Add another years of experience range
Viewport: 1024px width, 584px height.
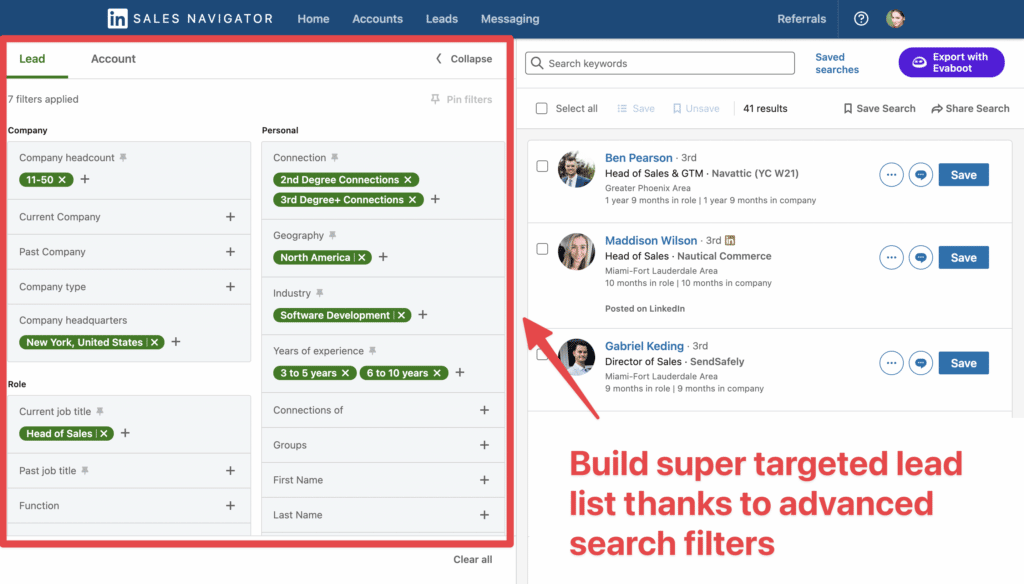(460, 372)
